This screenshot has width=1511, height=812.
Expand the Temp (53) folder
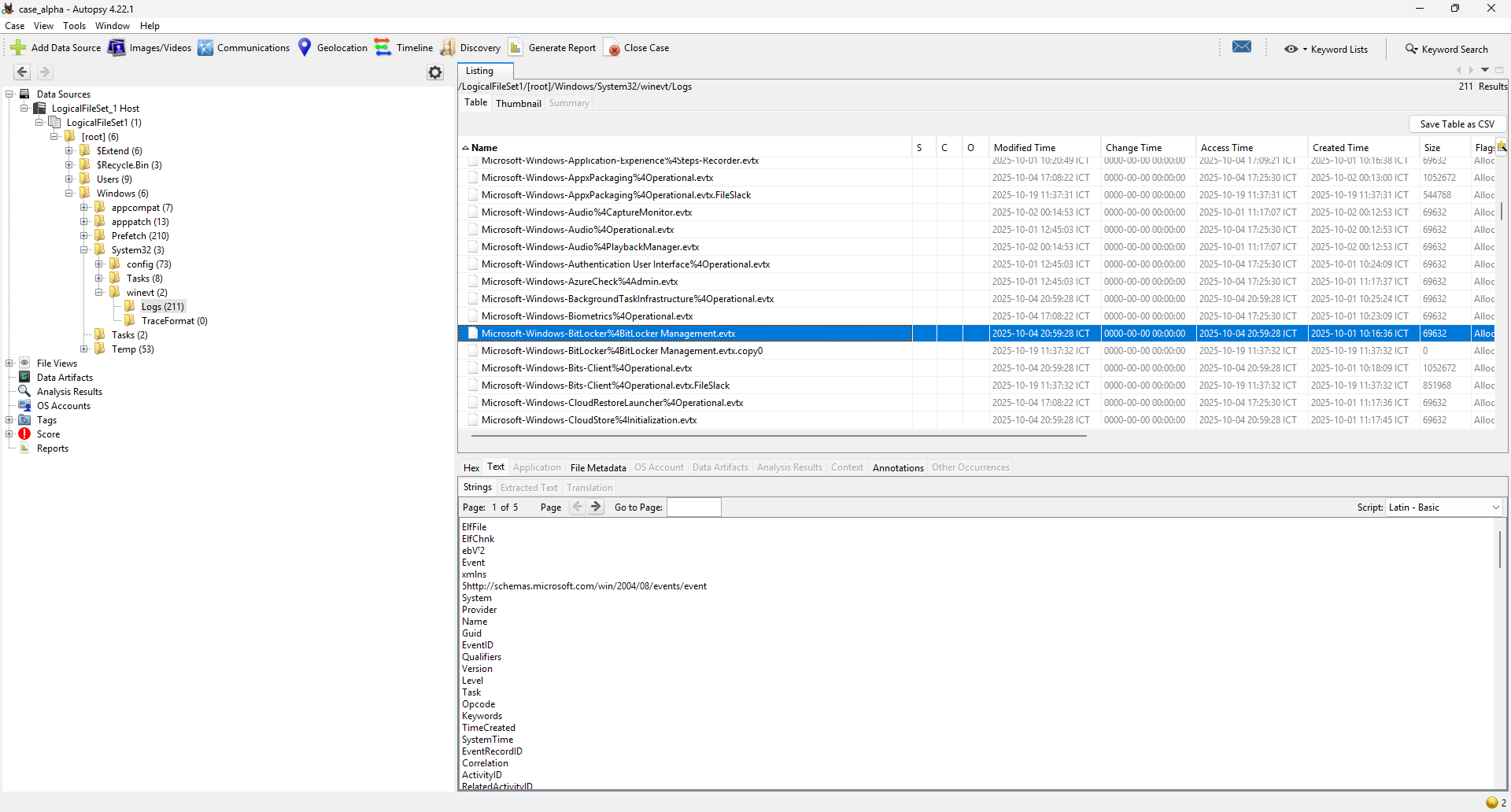pyautogui.click(x=84, y=349)
